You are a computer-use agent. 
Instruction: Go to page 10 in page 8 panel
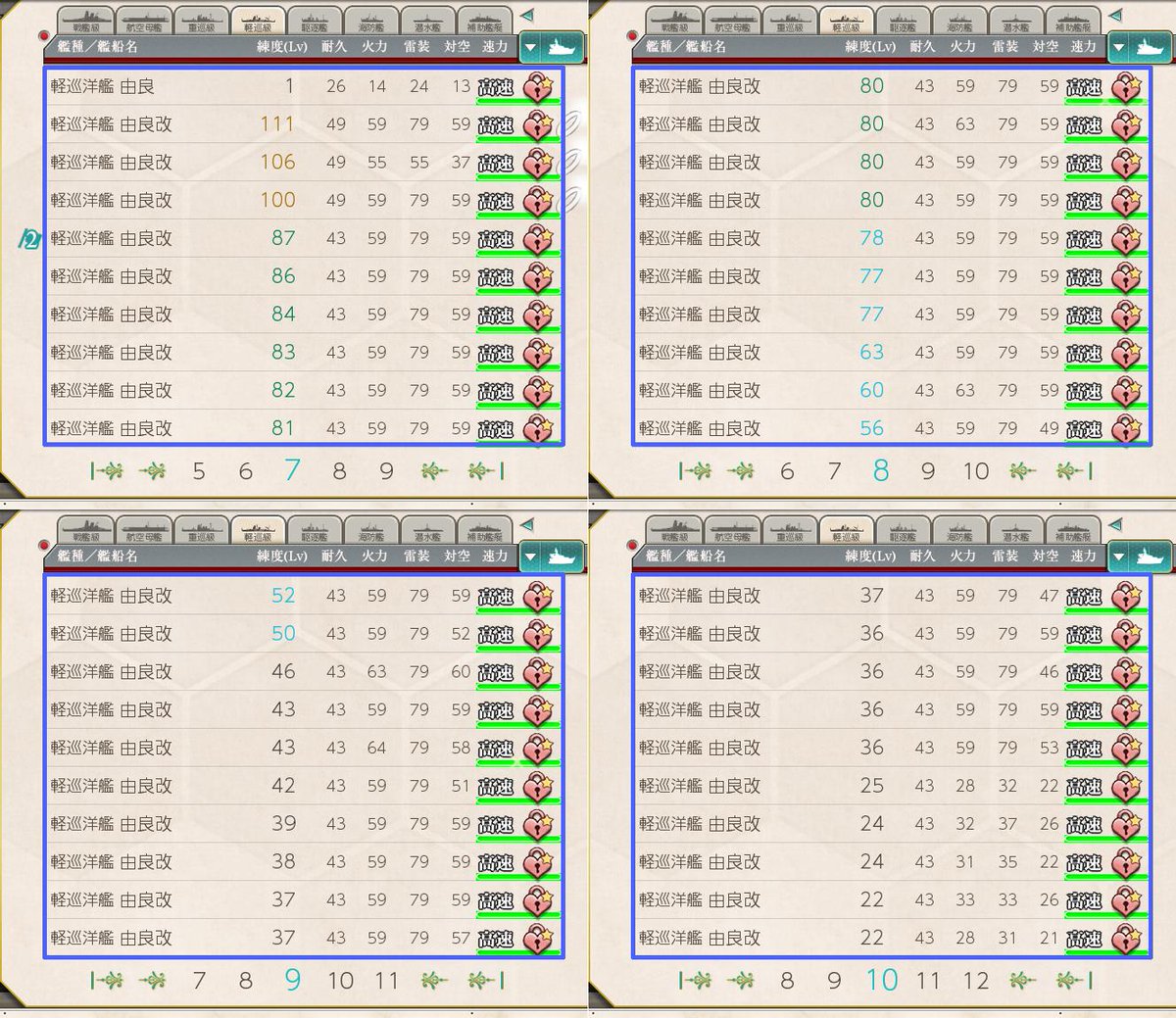pyautogui.click(x=976, y=472)
